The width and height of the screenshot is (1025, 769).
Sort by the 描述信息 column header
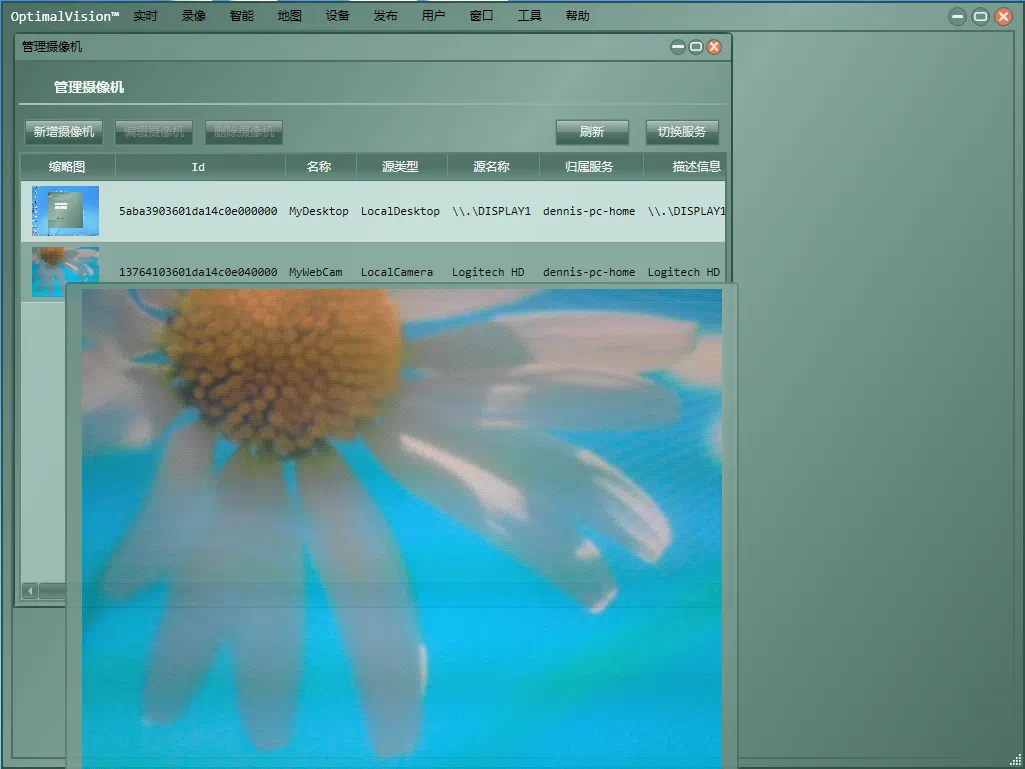point(685,167)
